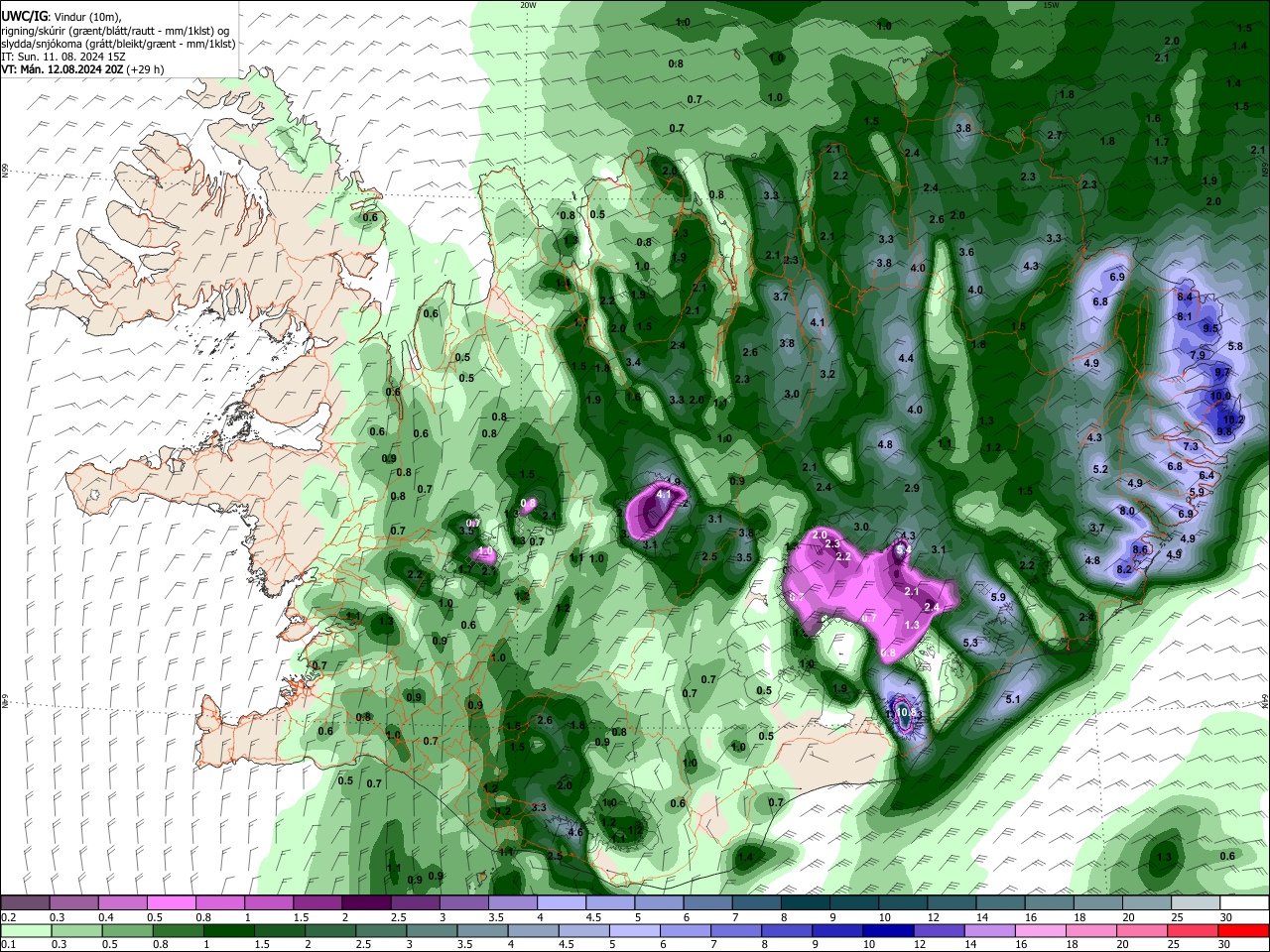Viewport: 1270px width, 952px height.
Task: Click the dark teal 8–9 swatch in upper legend
Action: pyautogui.click(x=805, y=903)
